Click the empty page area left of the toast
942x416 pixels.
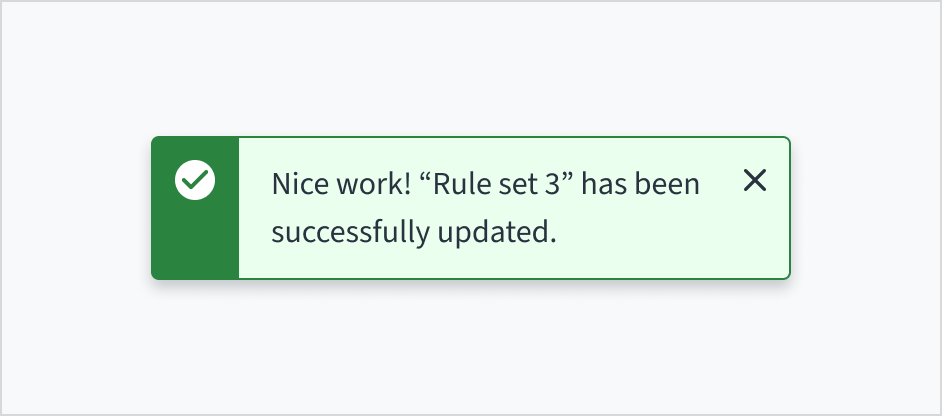[x=75, y=208]
